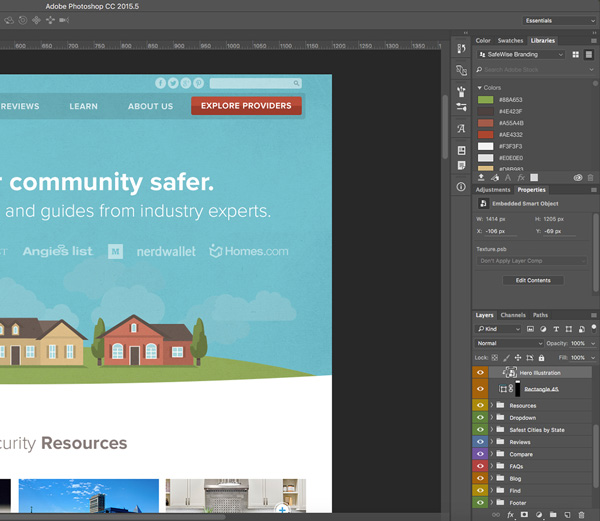Click the layer filter for type layers
Screen dimensions: 600x521
tap(556, 329)
